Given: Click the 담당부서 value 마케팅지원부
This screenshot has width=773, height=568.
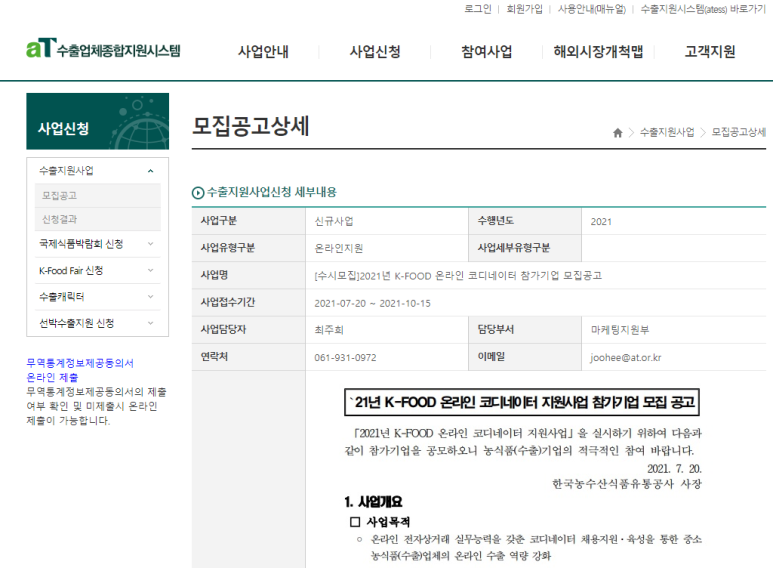Looking at the screenshot, I should tap(620, 330).
